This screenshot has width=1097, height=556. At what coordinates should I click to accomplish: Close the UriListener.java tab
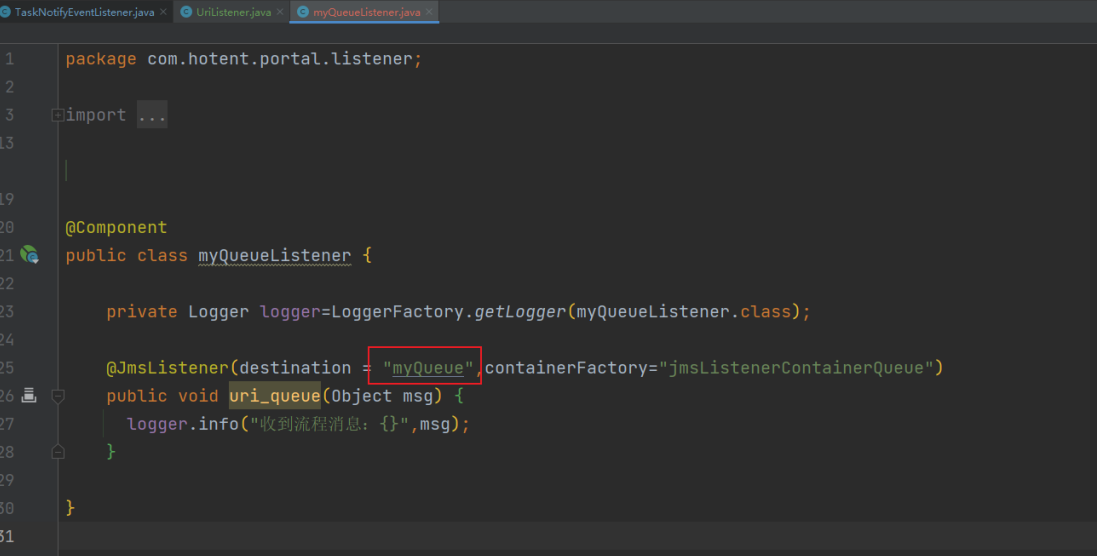tap(278, 12)
